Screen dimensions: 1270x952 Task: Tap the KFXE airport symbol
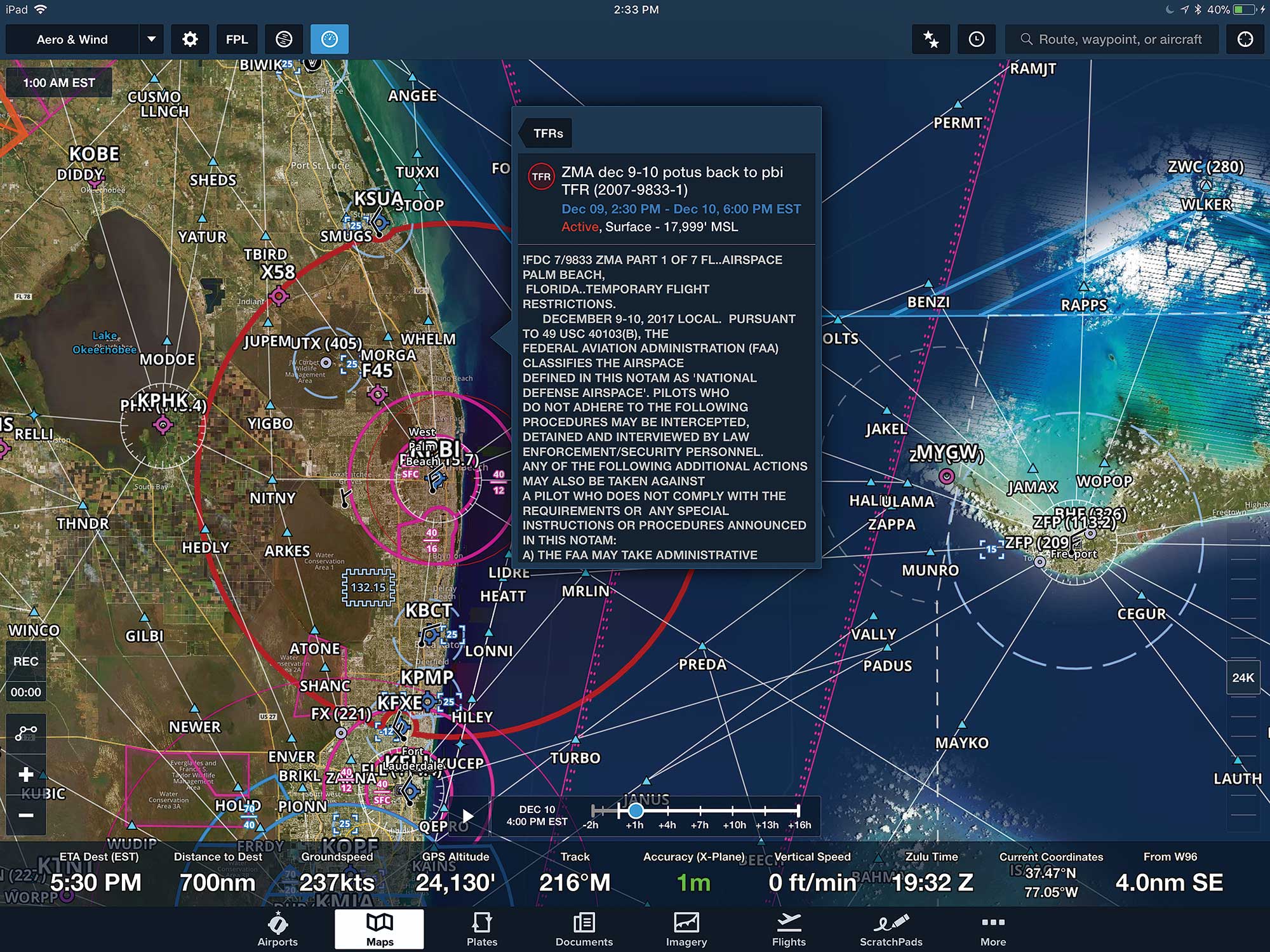[401, 726]
